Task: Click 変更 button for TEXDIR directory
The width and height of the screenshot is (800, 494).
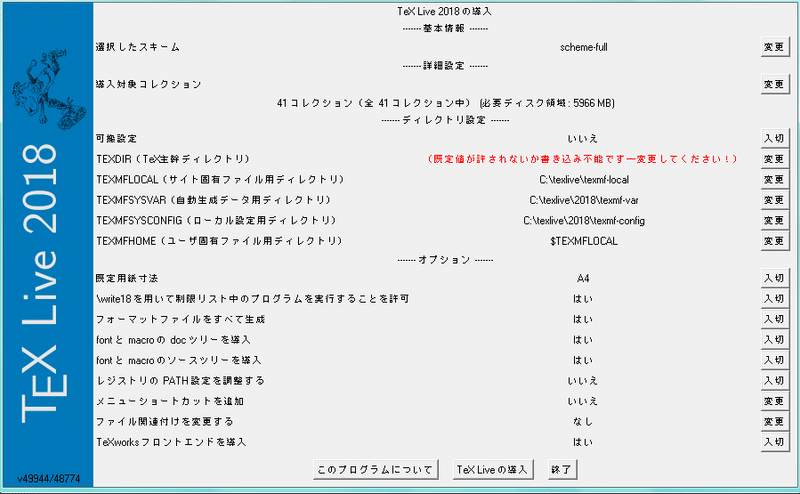Action: 774,159
